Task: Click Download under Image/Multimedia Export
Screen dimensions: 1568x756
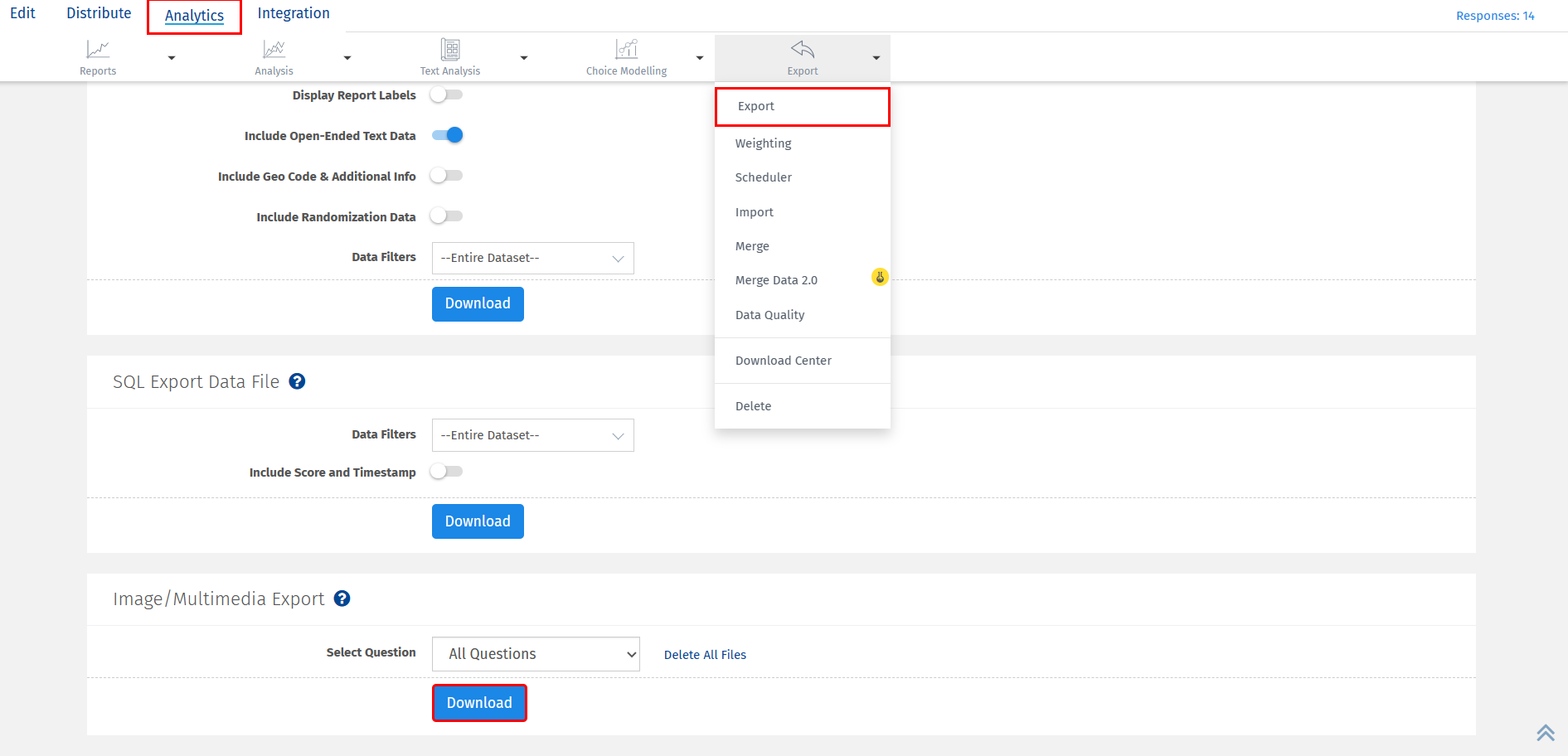Action: 479,703
